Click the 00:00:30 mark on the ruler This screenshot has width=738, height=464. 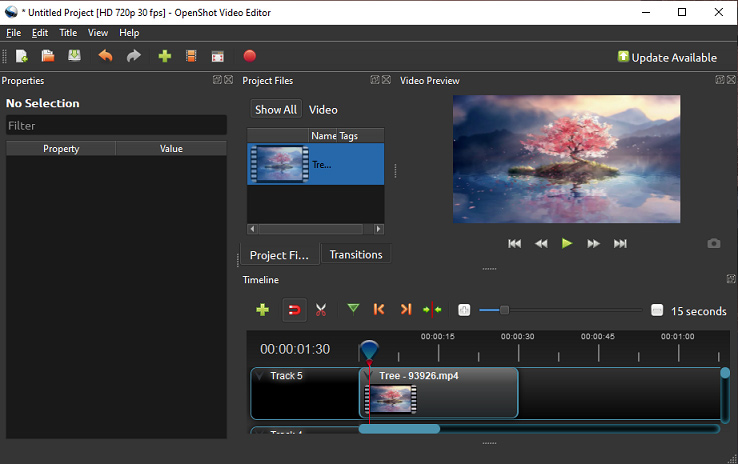(518, 336)
